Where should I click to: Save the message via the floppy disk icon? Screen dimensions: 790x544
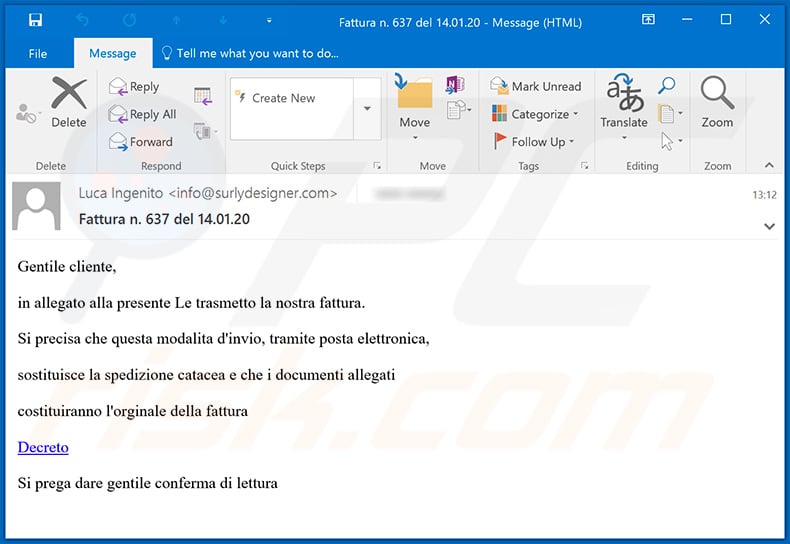[x=35, y=20]
